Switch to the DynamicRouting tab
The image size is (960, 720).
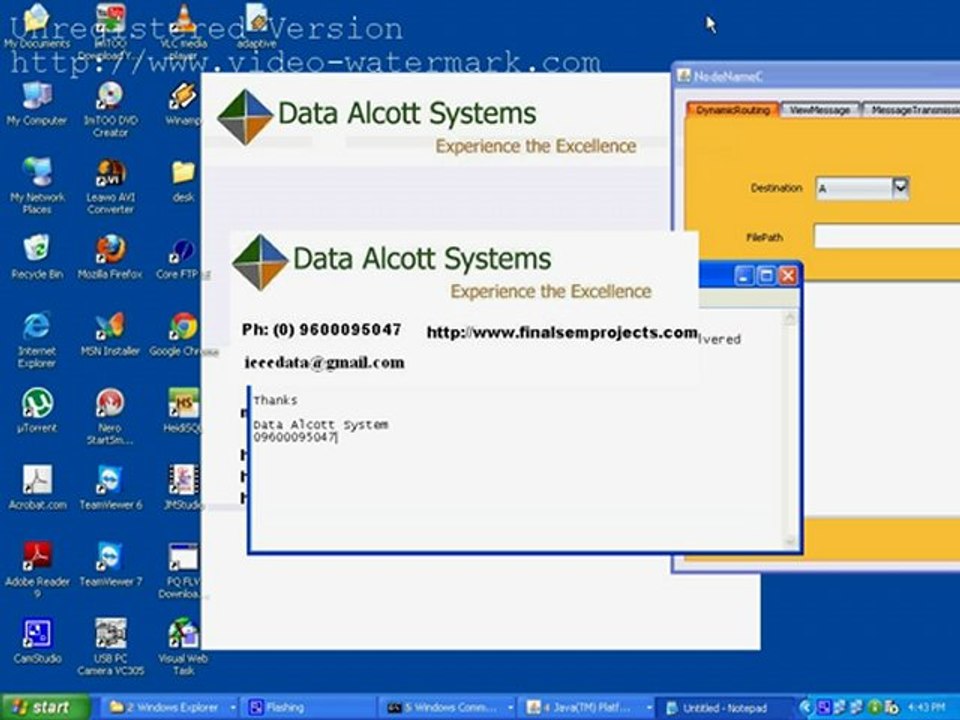[x=732, y=110]
